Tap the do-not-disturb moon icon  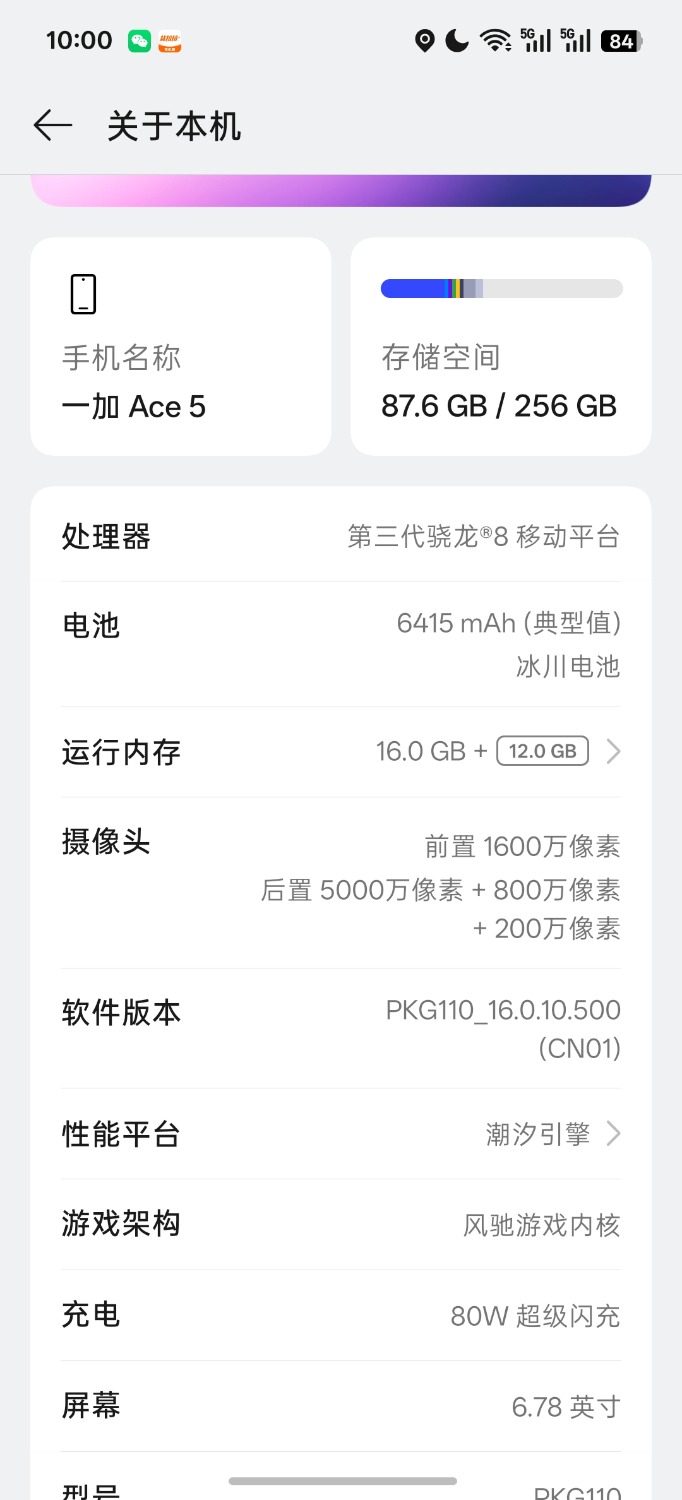[457, 41]
